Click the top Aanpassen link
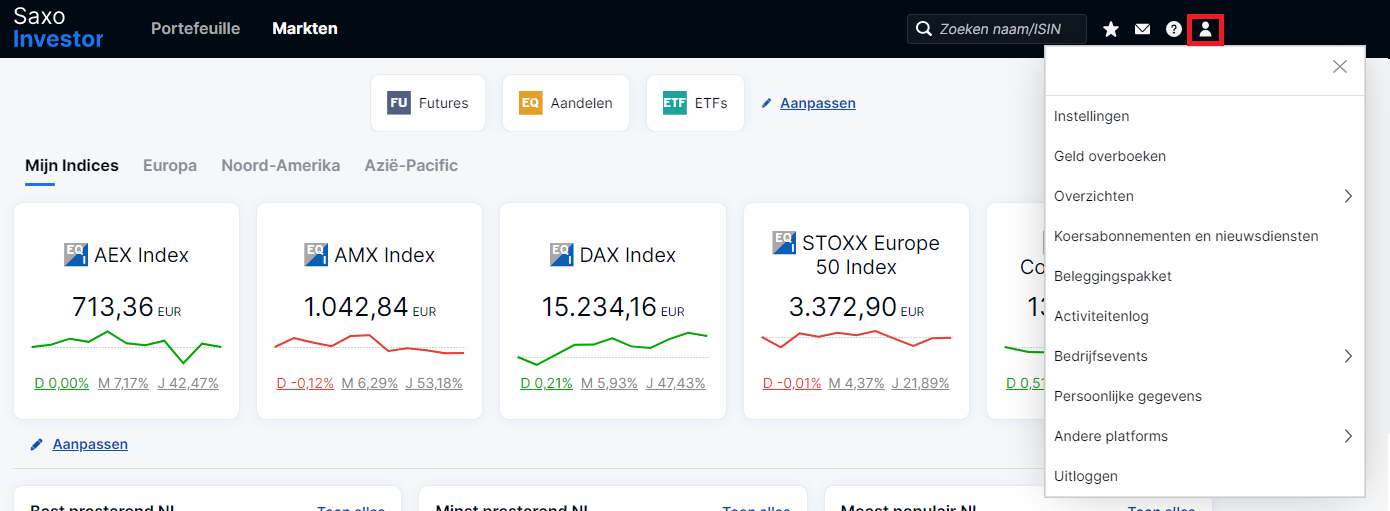This screenshot has width=1390, height=511. (x=818, y=103)
